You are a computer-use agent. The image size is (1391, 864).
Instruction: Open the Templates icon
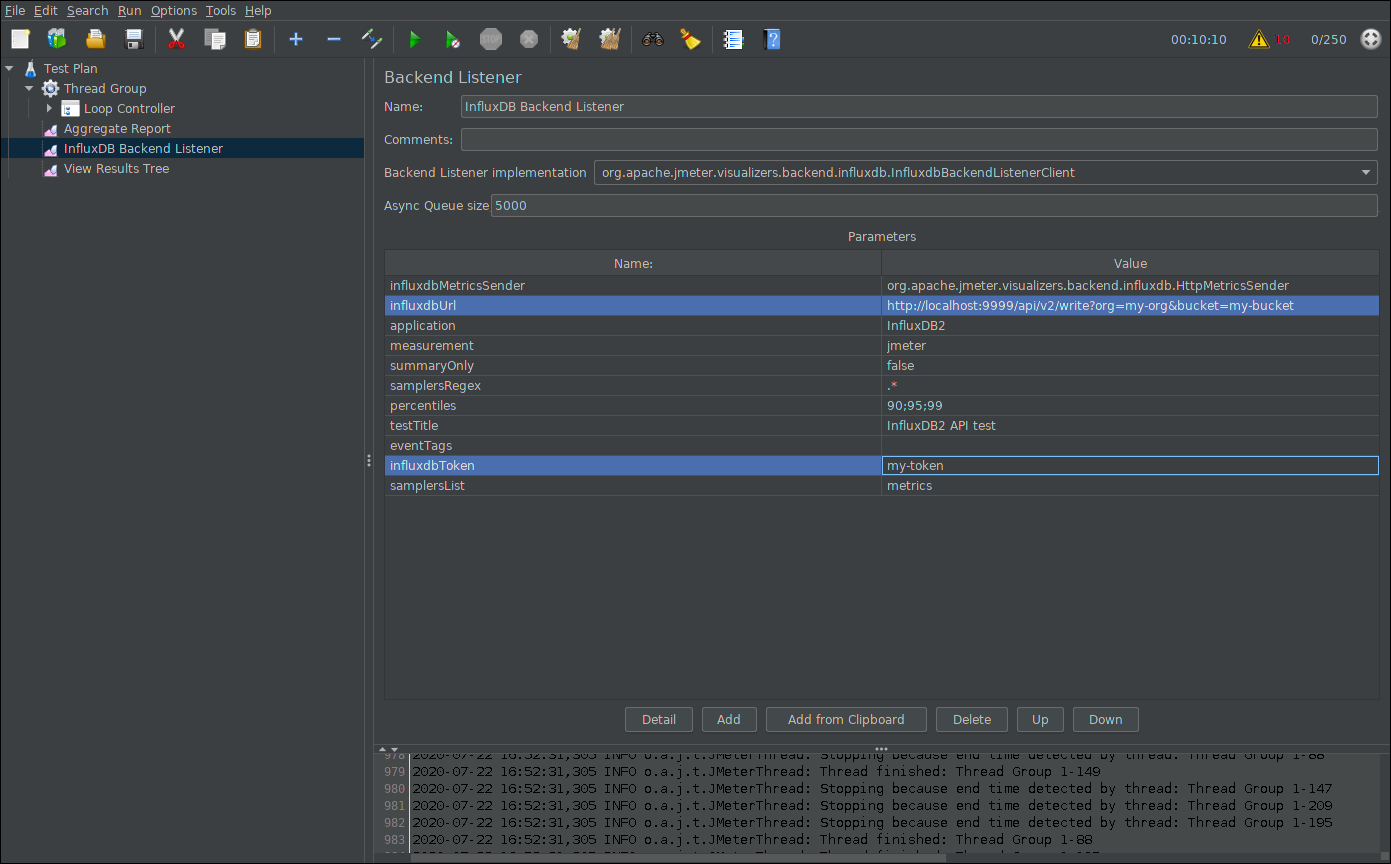(x=57, y=39)
